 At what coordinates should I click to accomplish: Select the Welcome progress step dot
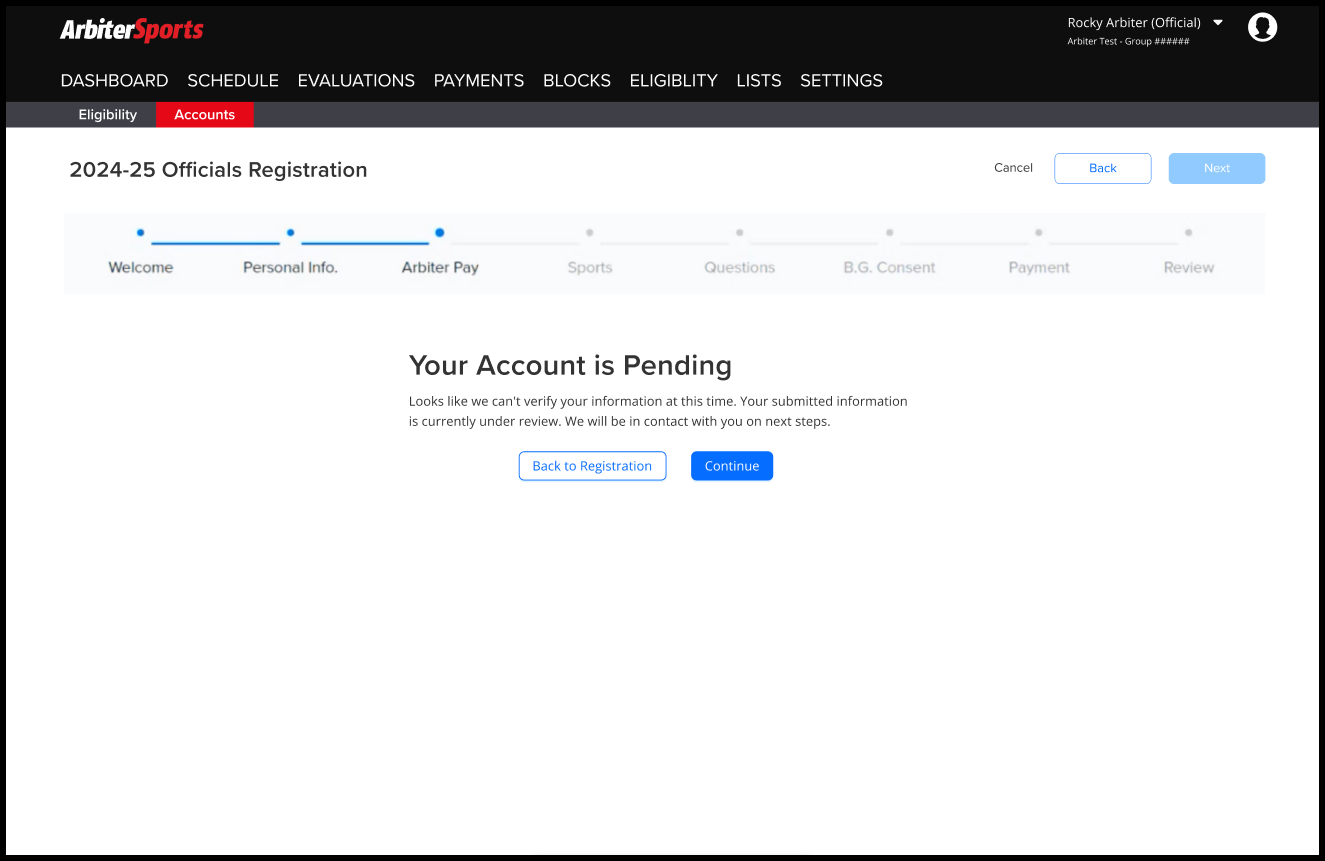pyautogui.click(x=140, y=232)
